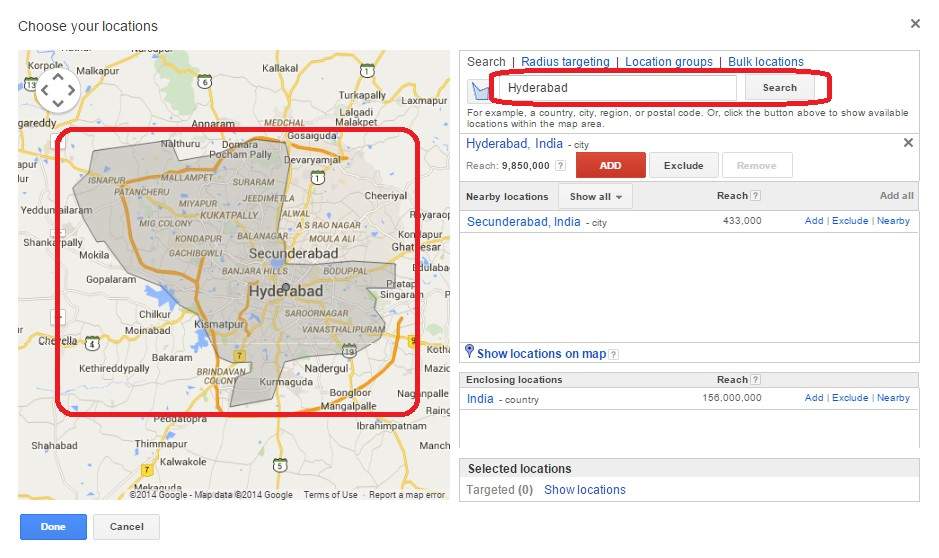Select the Bulk locations tab
939x558 pixels.
point(765,62)
